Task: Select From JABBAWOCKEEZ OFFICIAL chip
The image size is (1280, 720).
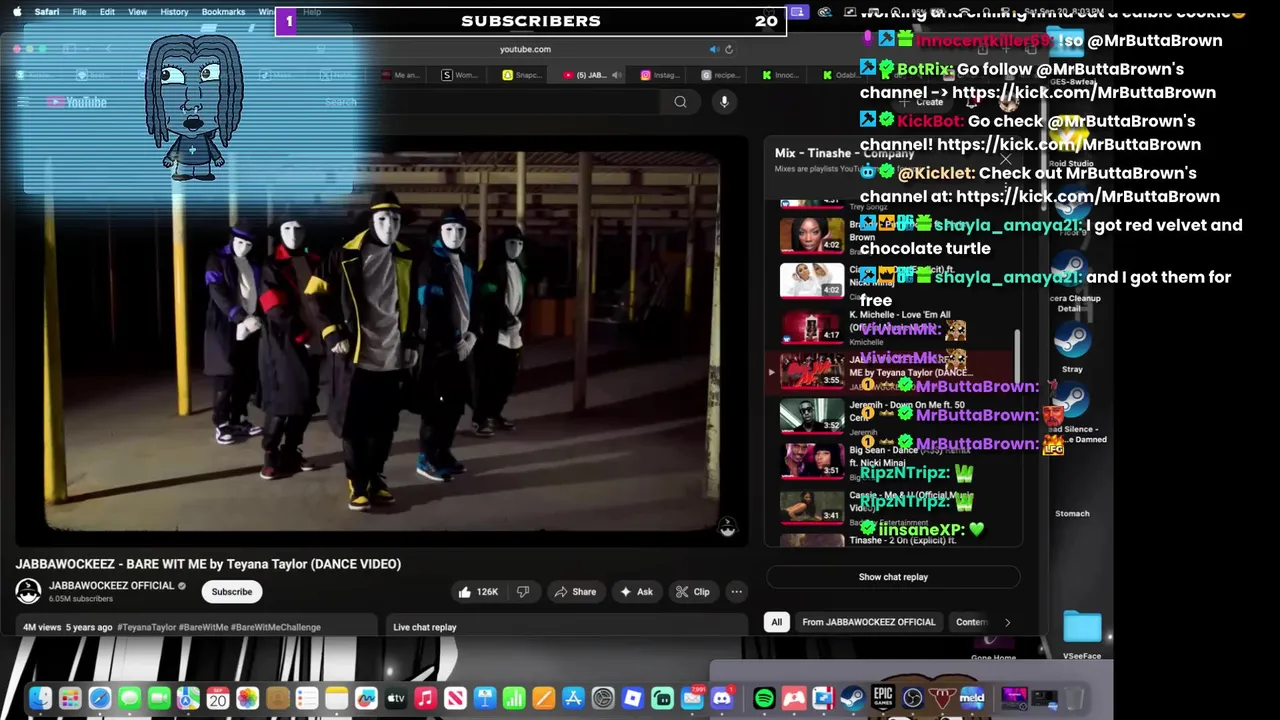Action: coord(868,622)
